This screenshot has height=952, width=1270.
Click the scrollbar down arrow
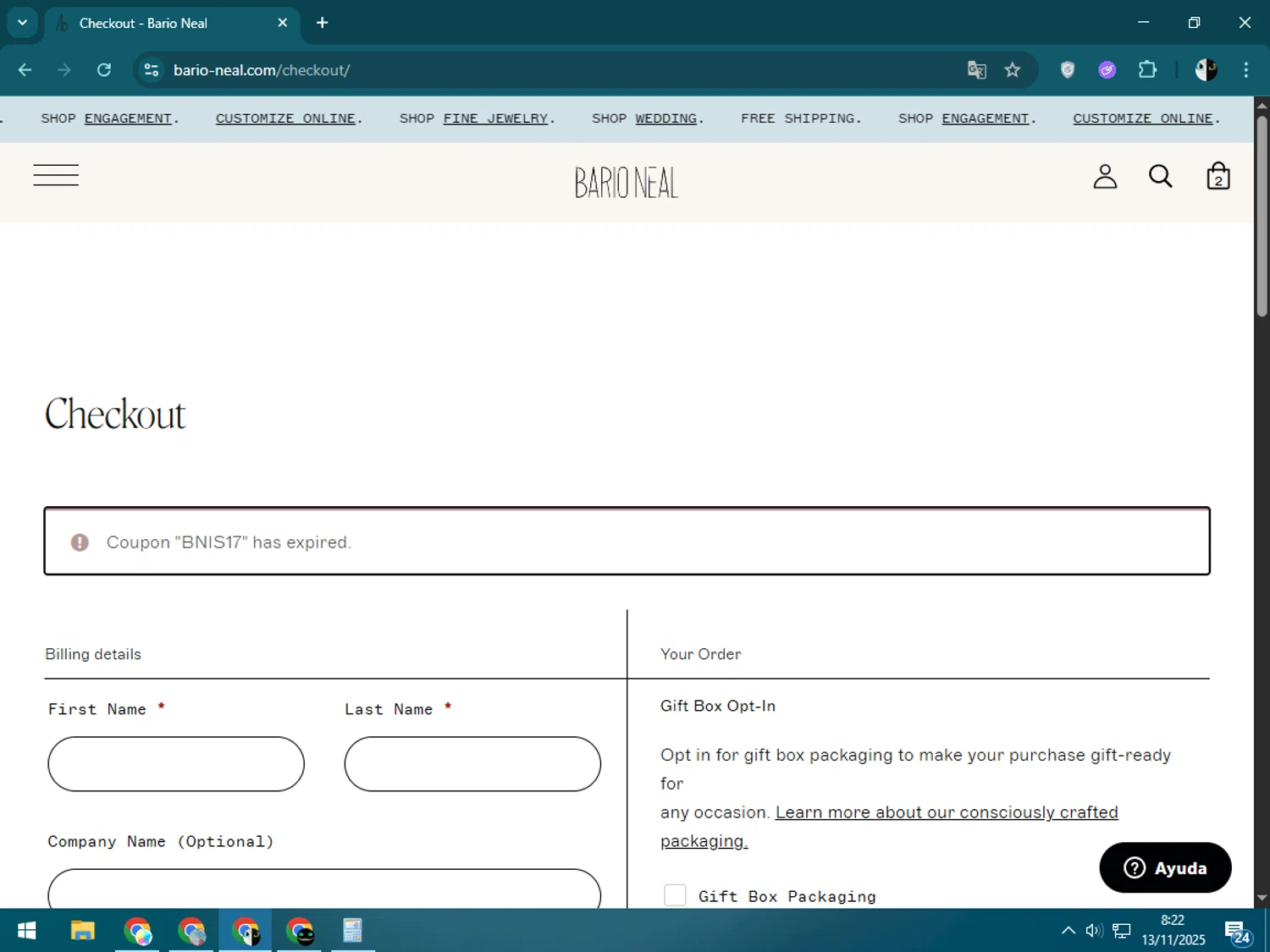(1262, 898)
